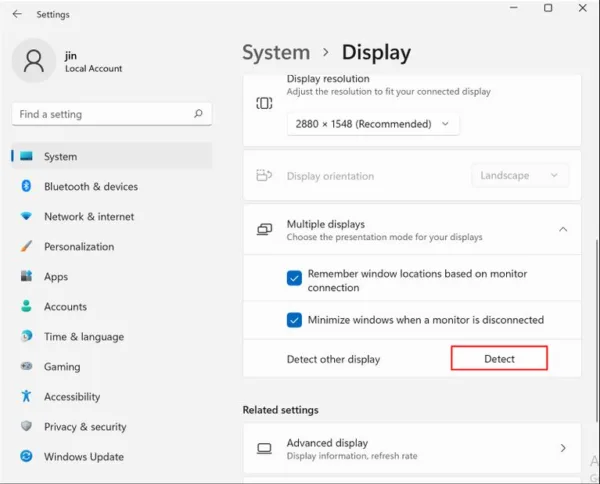
Task: Click the Windows Update sync icon
Action: coord(26,456)
